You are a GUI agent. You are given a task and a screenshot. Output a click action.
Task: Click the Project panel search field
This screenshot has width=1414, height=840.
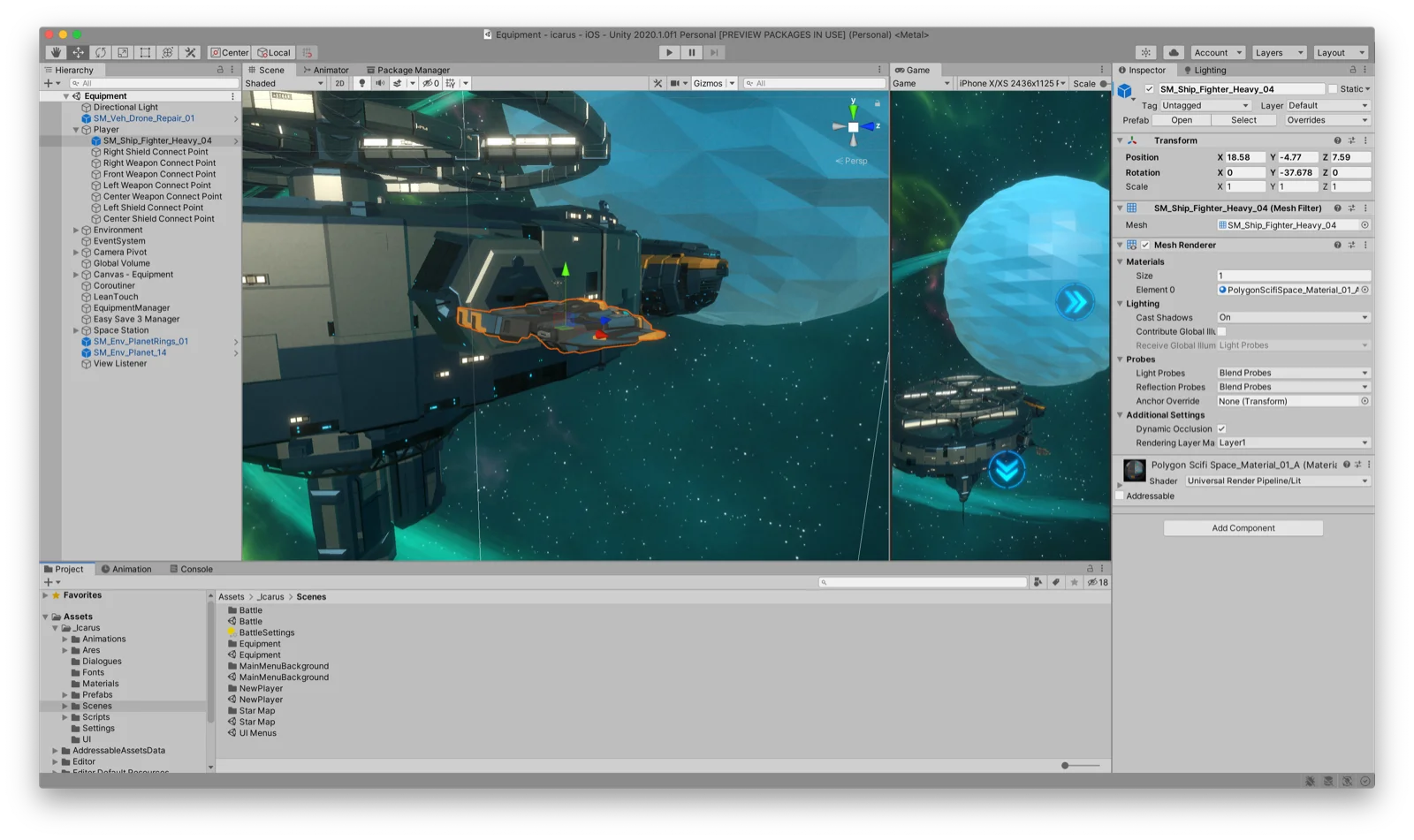922,582
